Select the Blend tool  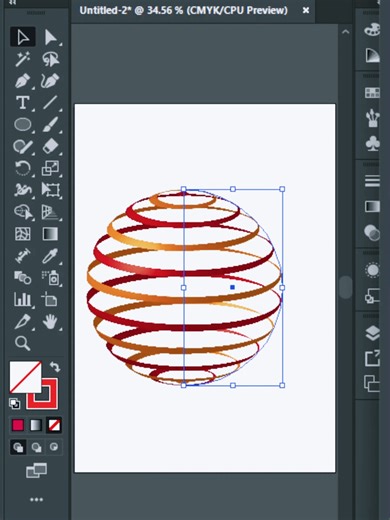23,277
